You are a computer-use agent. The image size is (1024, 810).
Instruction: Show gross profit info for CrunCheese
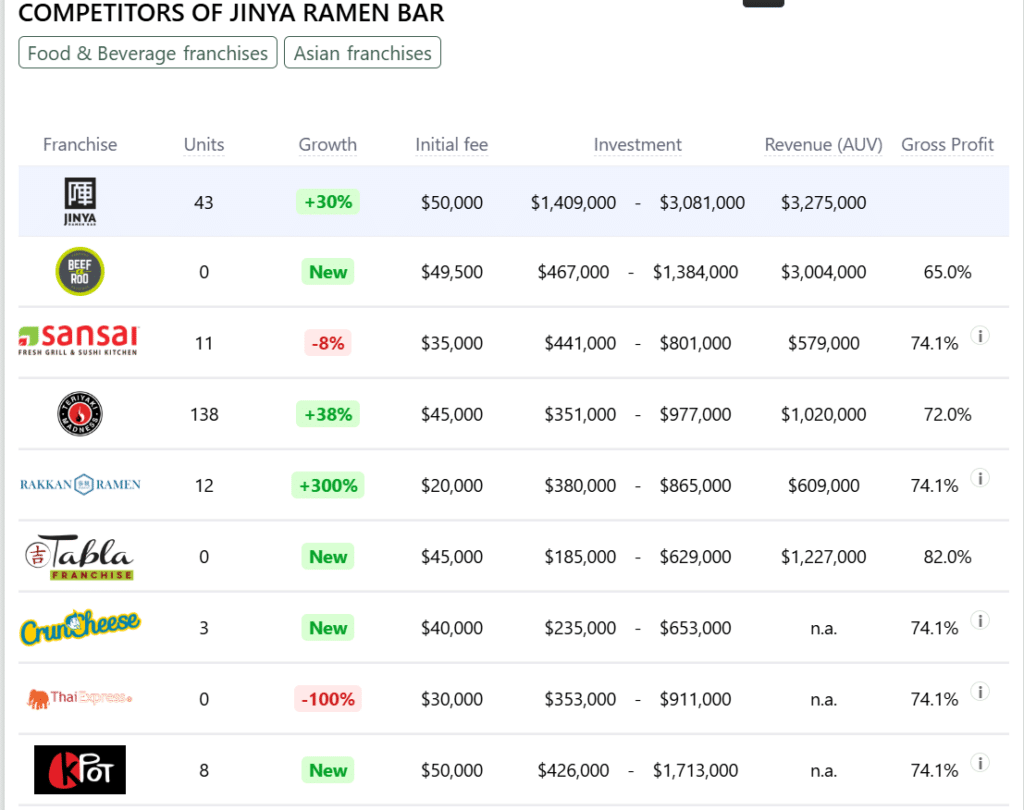pyautogui.click(x=980, y=621)
